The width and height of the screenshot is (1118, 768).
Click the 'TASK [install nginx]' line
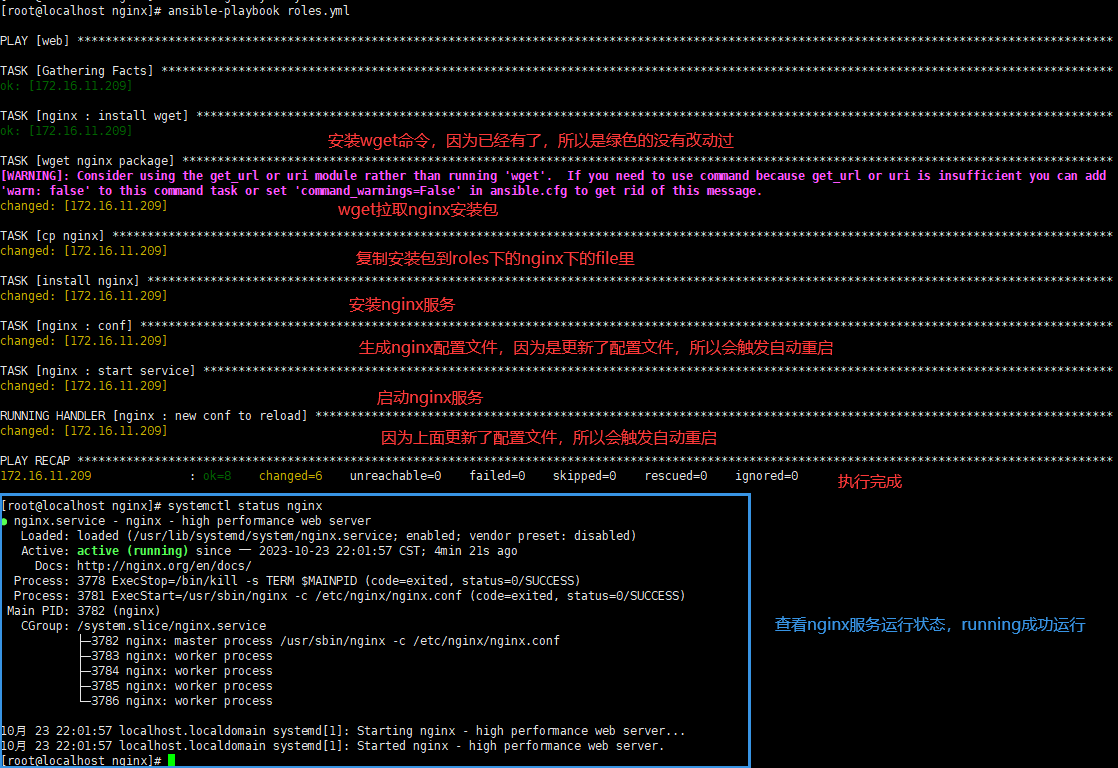tap(556, 280)
